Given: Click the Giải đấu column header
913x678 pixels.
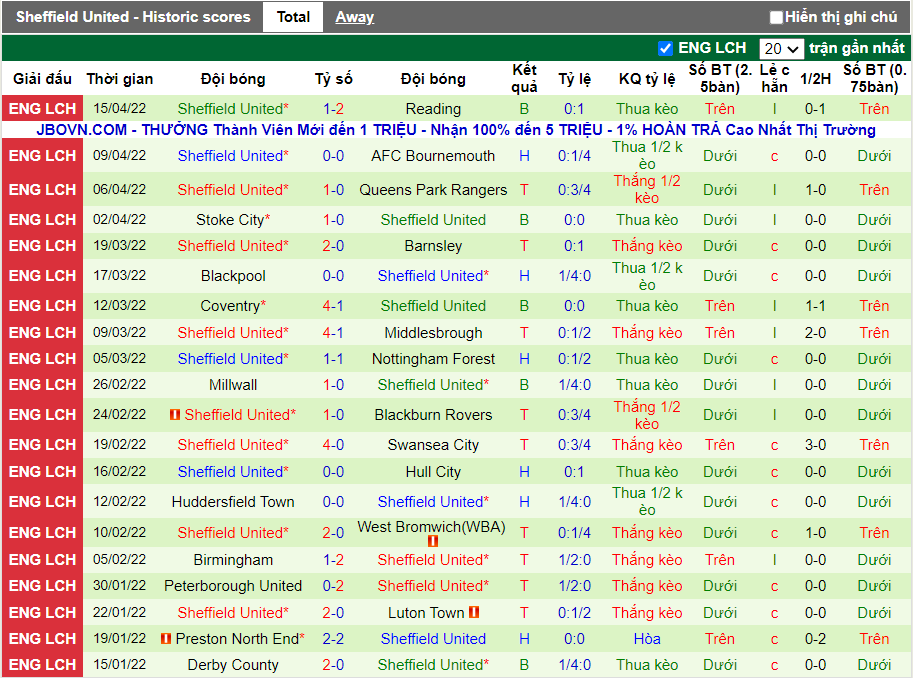Looking at the screenshot, I should coord(43,79).
